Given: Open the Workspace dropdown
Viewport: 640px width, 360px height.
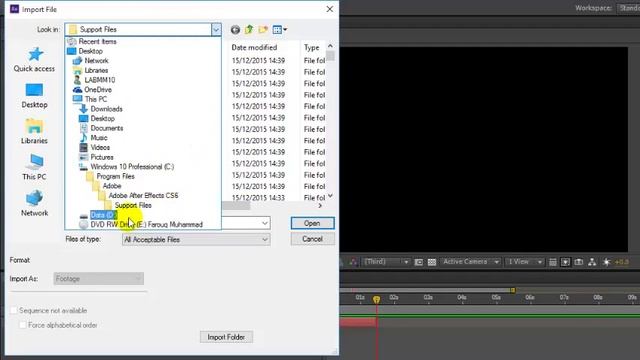Looking at the screenshot, I should click(629, 8).
